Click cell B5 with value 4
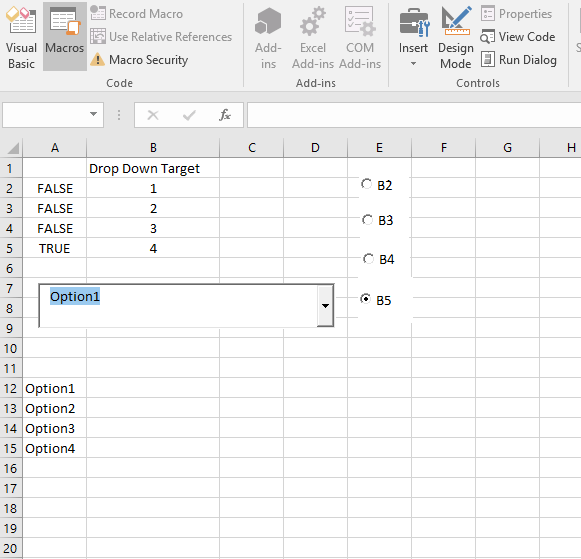 pyautogui.click(x=153, y=249)
